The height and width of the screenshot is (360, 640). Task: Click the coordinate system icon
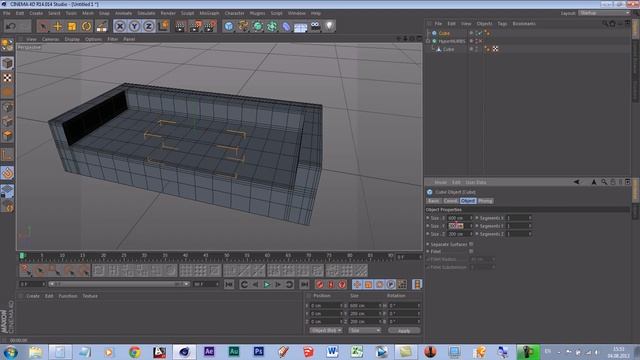point(163,26)
